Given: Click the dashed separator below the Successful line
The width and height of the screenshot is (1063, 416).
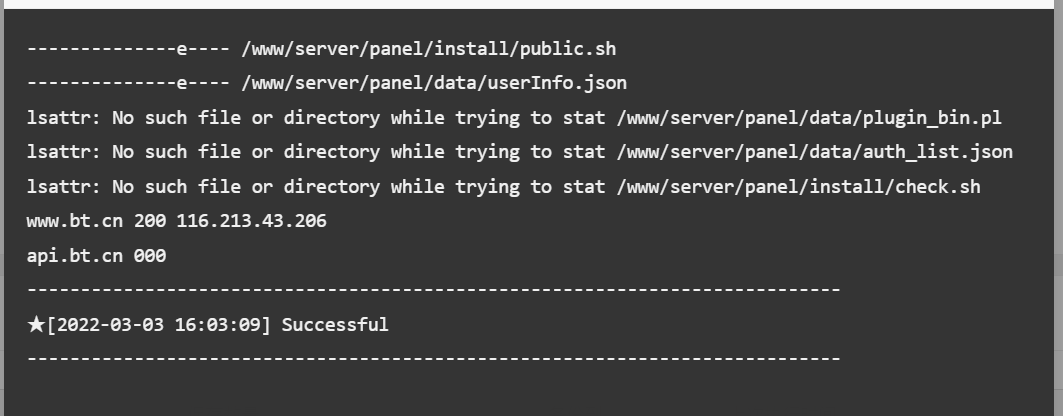Looking at the screenshot, I should tap(434, 358).
